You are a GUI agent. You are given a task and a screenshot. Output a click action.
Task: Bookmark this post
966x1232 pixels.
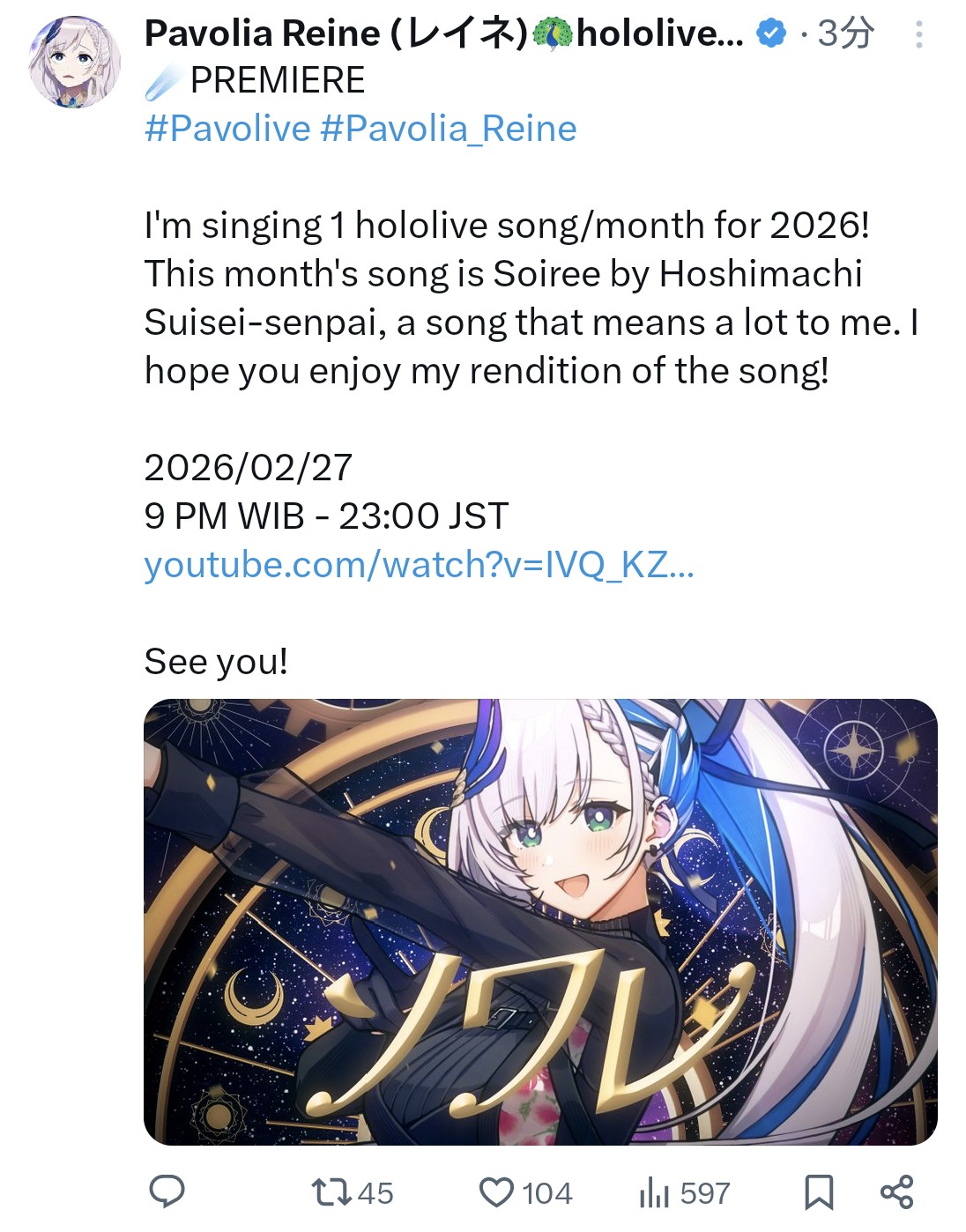[819, 1192]
